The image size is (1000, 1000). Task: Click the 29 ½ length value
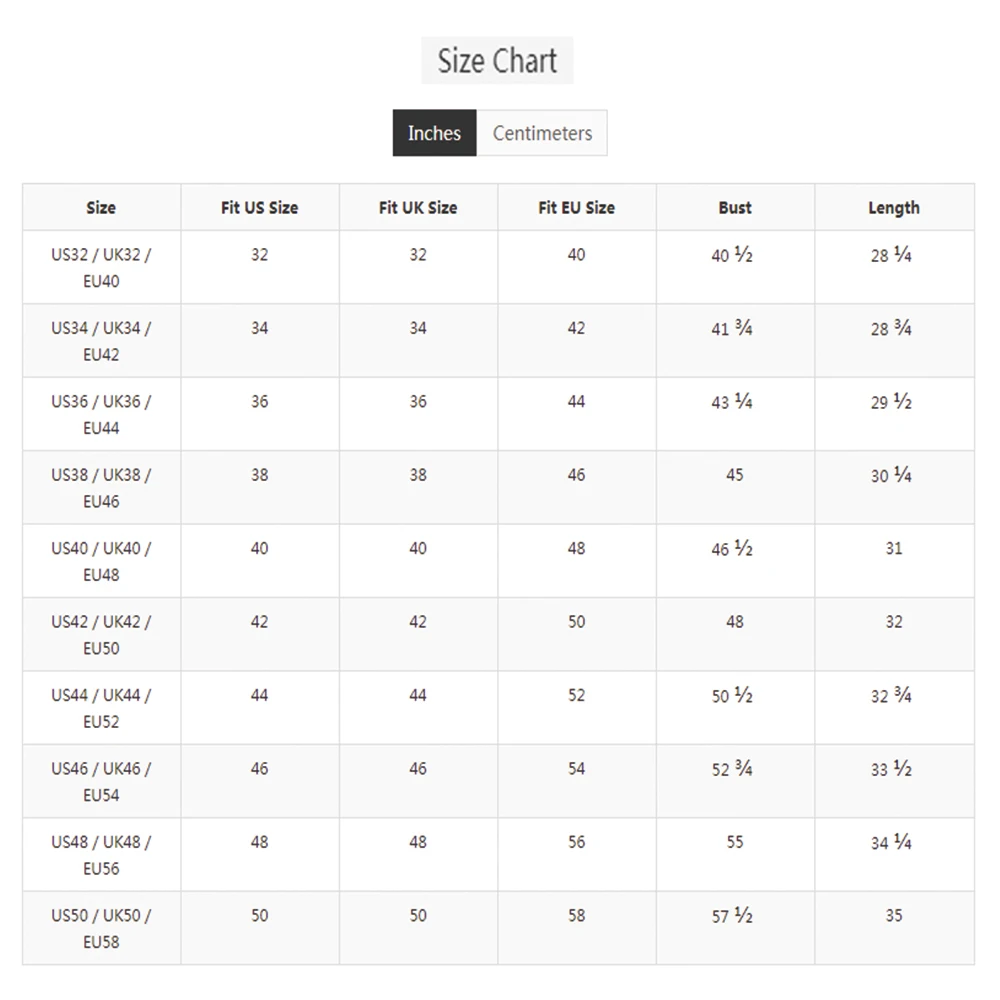tap(892, 401)
